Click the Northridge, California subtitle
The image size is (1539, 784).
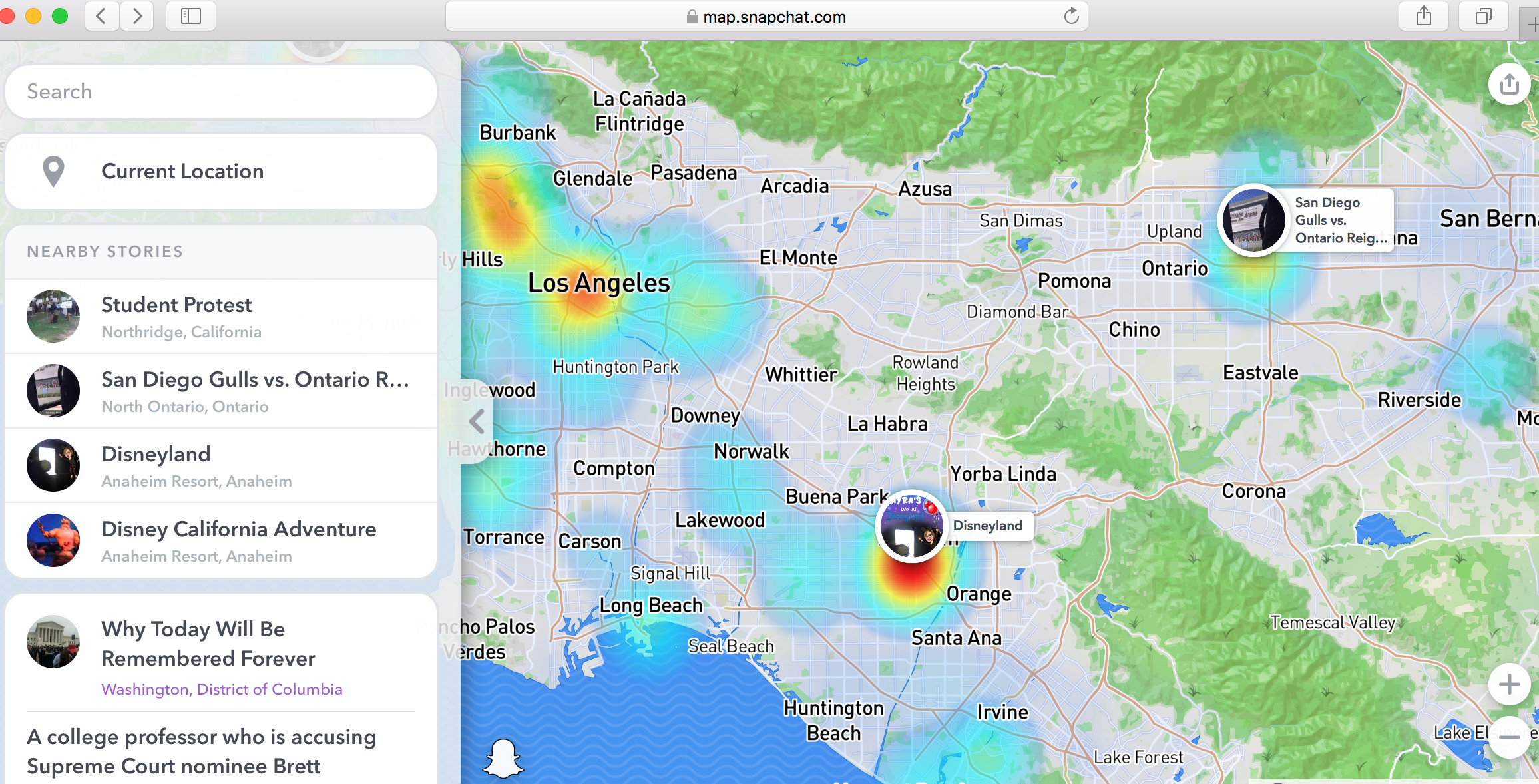[181, 332]
